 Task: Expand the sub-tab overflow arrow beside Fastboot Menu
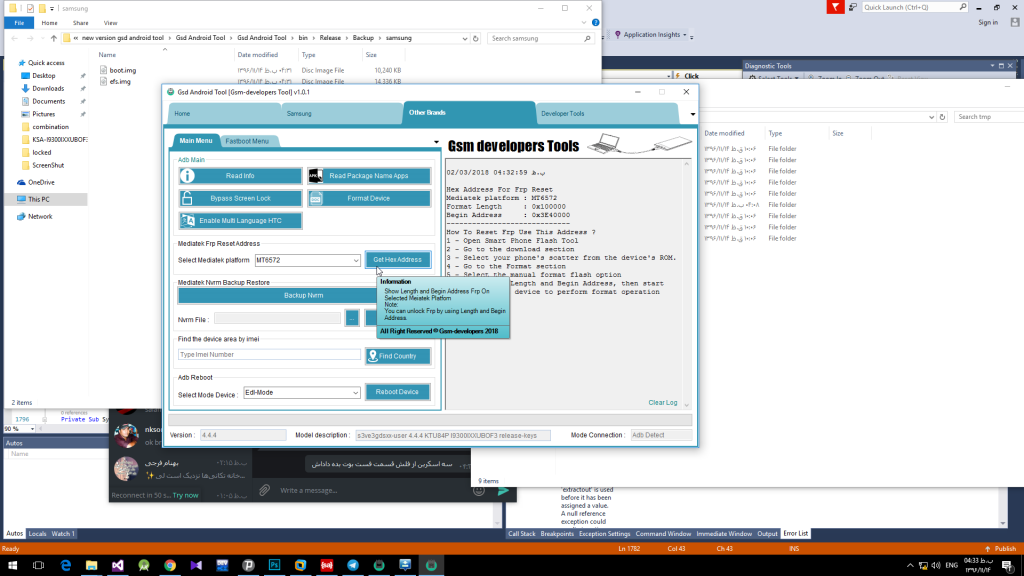click(x=436, y=142)
